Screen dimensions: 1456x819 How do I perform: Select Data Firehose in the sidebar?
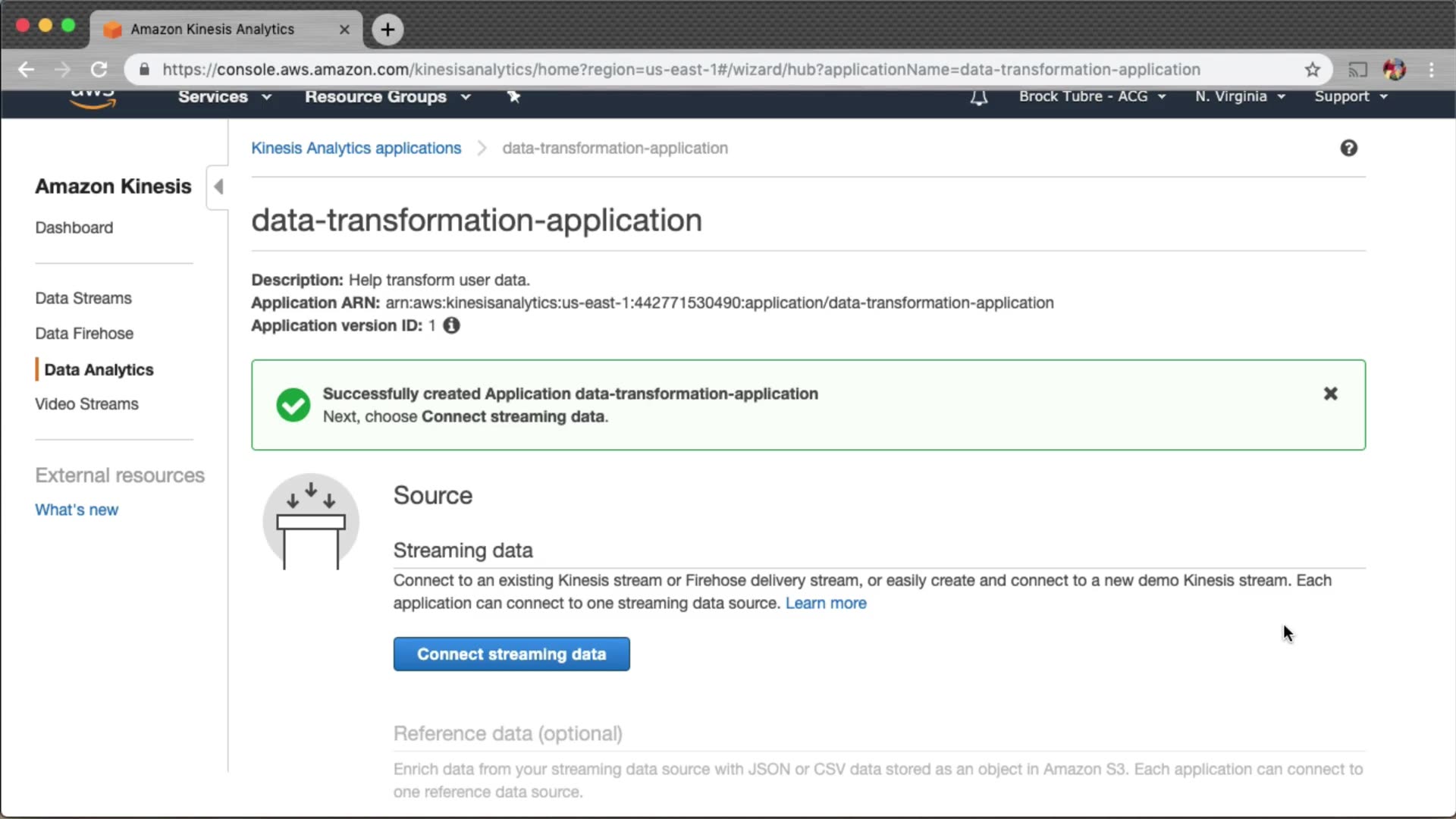tap(84, 334)
